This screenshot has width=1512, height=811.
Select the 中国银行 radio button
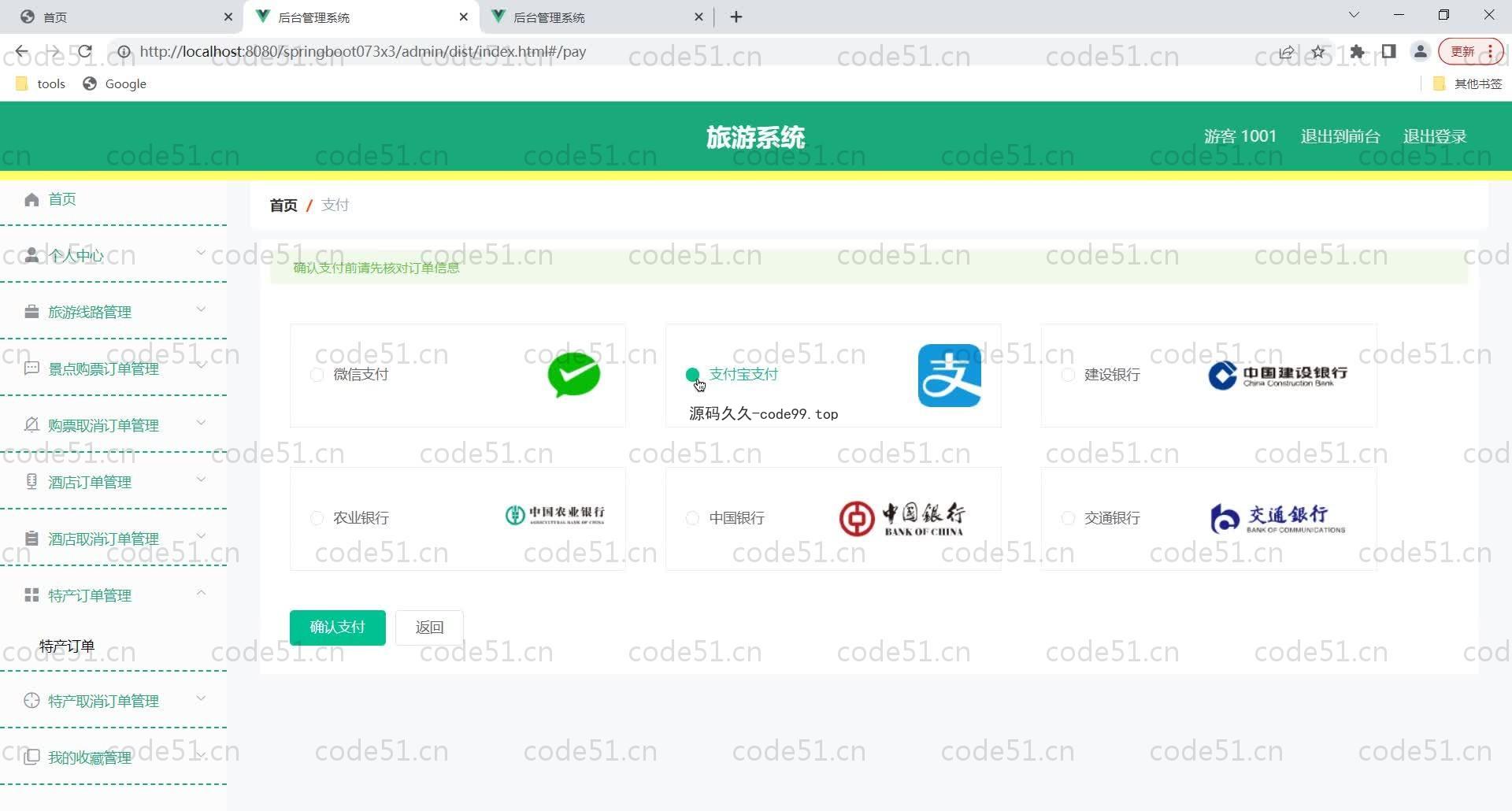pos(692,518)
